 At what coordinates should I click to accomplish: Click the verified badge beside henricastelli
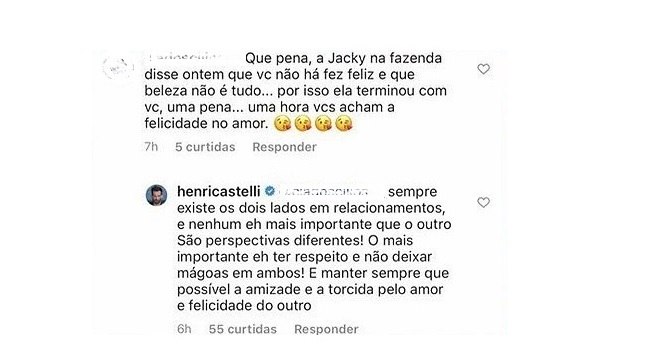270,192
